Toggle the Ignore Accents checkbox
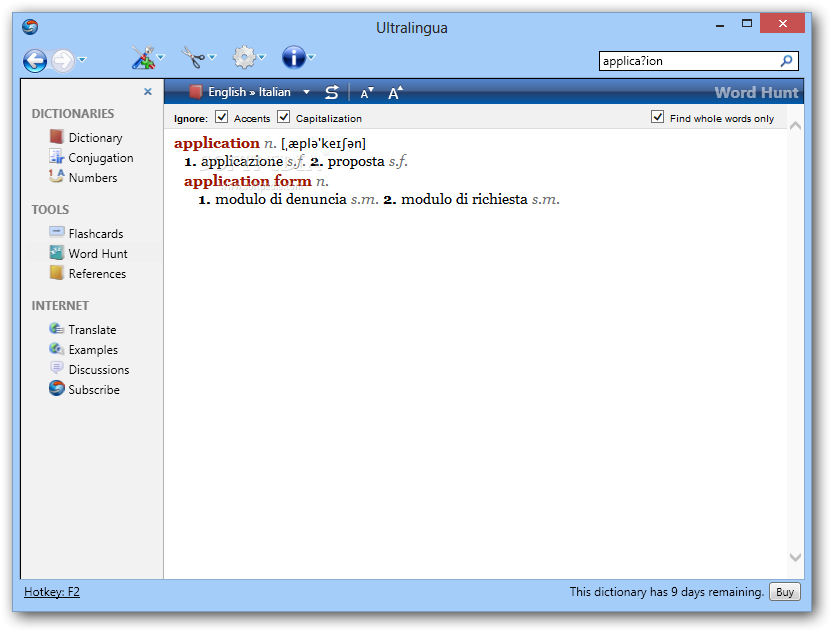Screen dimensions: 832x632 [x=221, y=117]
